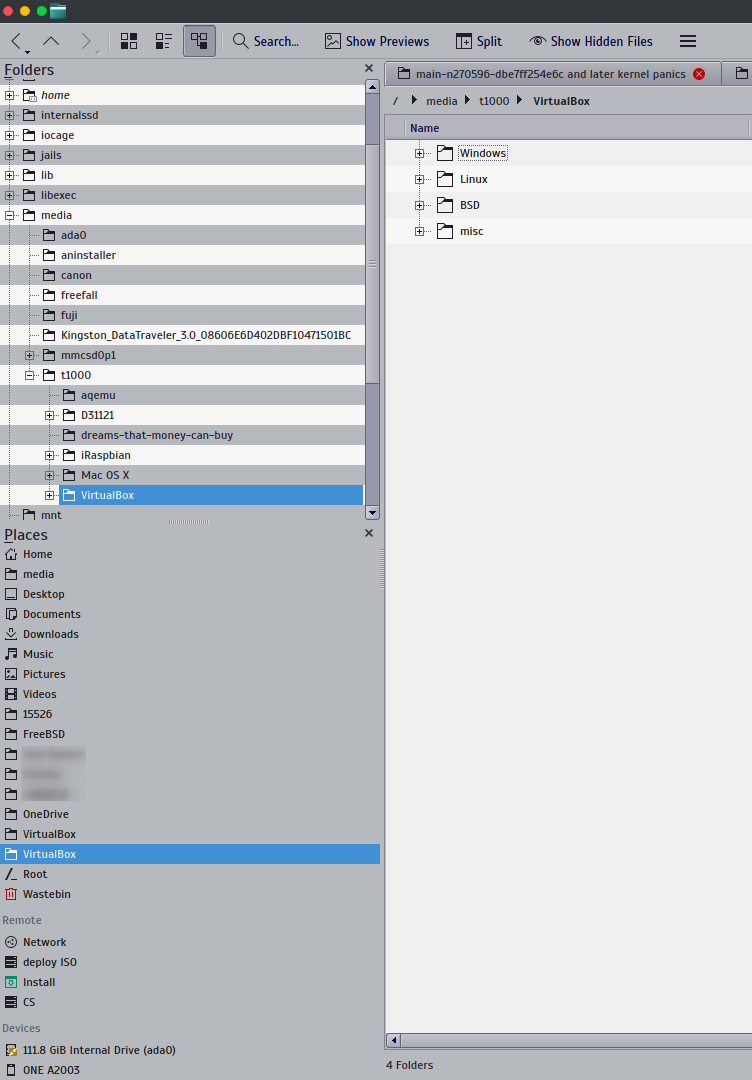Expand the Mac OS X tree node

pyautogui.click(x=50, y=475)
